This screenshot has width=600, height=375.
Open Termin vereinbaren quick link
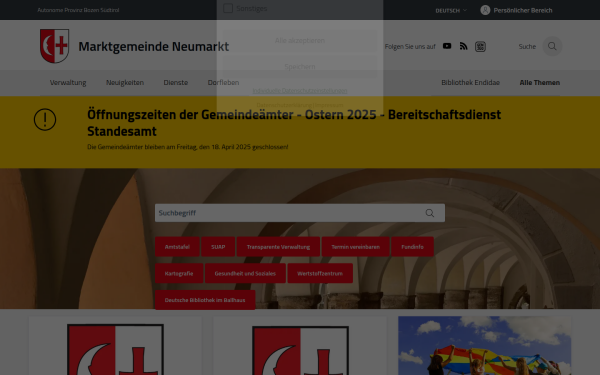[355, 247]
